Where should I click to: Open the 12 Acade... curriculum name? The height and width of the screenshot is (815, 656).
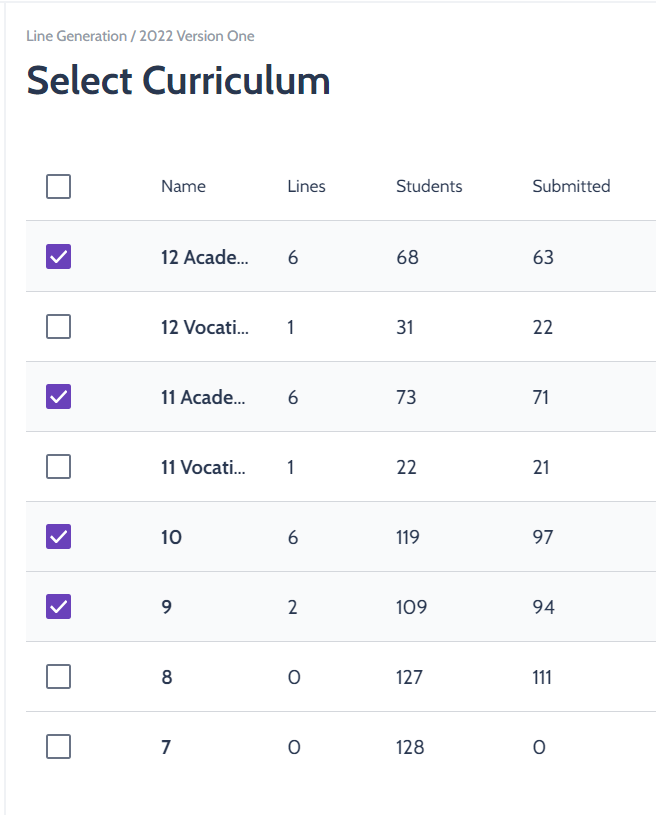(204, 257)
